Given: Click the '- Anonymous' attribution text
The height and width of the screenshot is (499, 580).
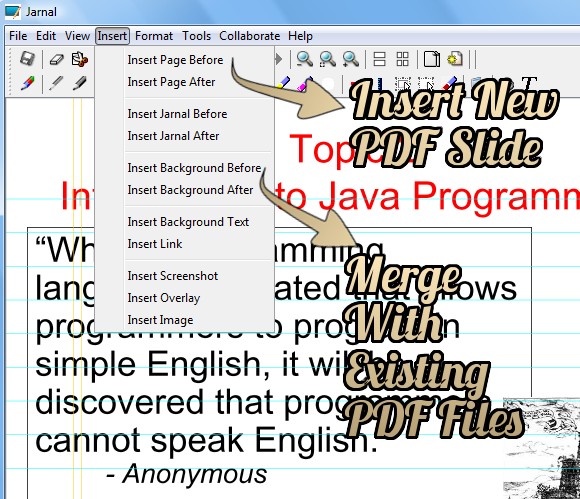Looking at the screenshot, I should point(186,474).
